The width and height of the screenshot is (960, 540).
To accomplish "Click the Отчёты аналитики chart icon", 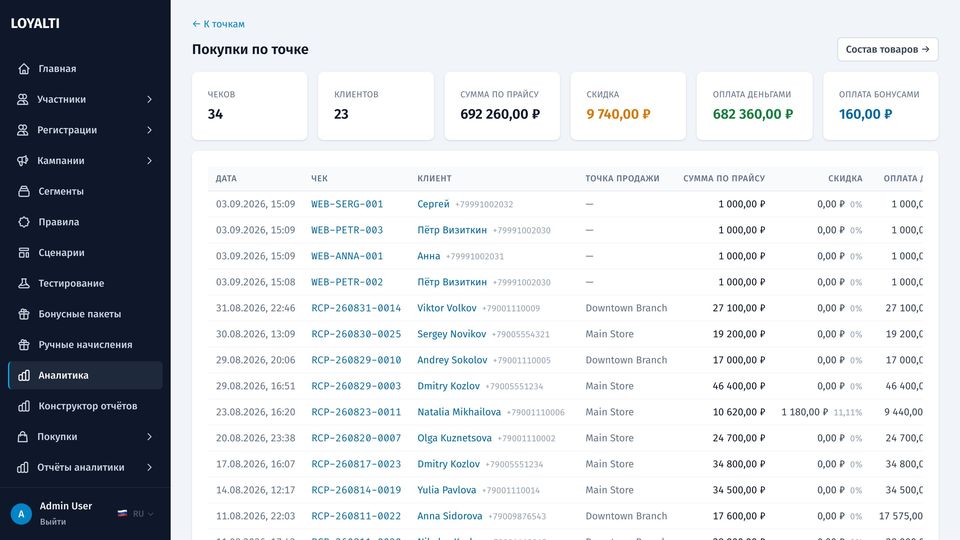I will pyautogui.click(x=23, y=467).
